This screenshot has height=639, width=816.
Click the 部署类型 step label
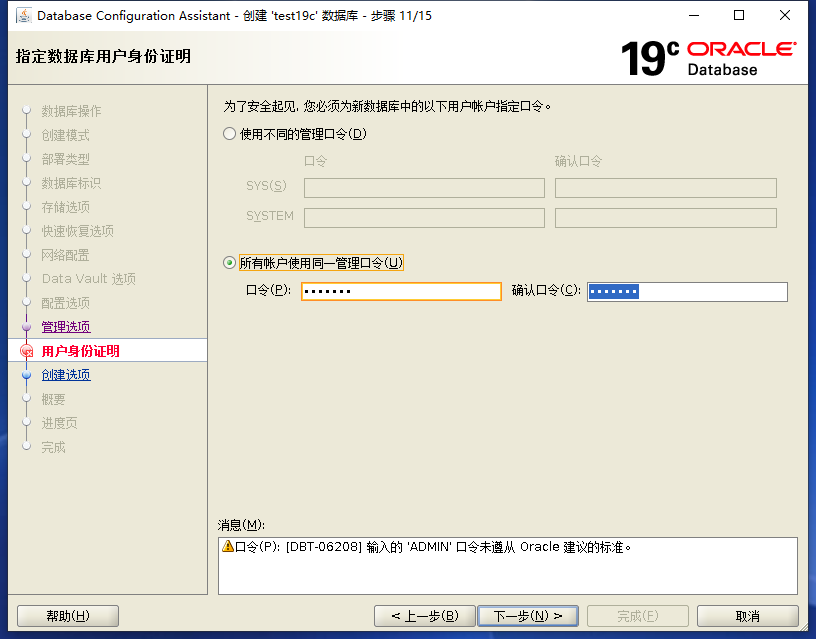tap(66, 159)
